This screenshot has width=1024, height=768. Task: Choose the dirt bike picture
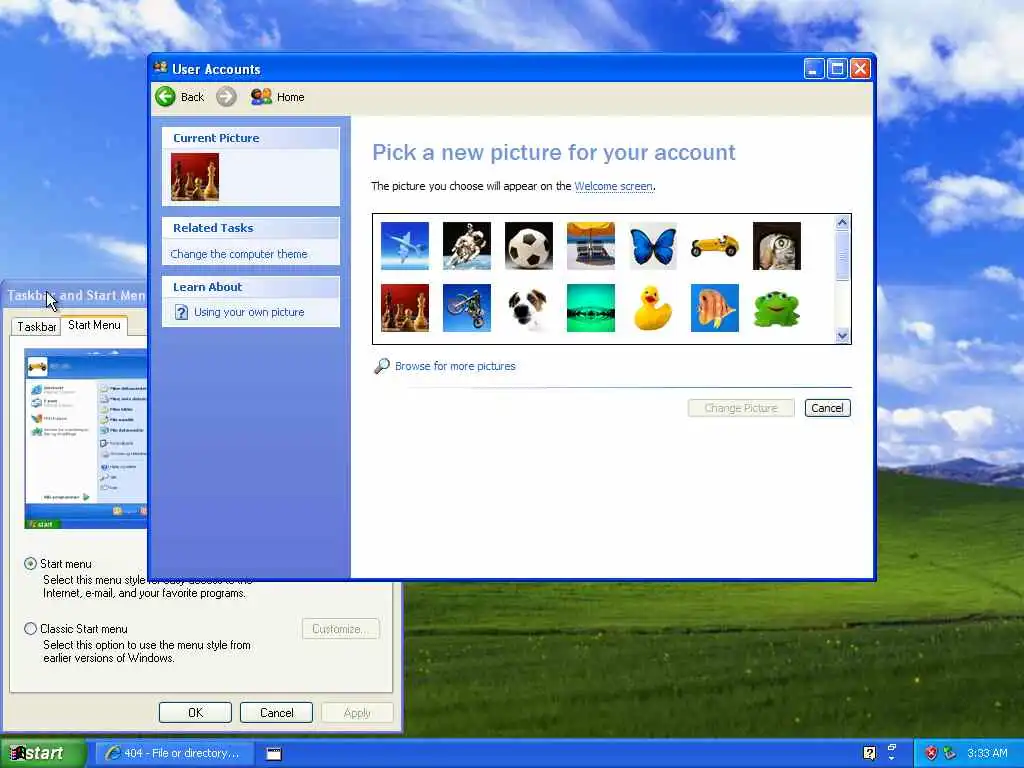[467, 308]
